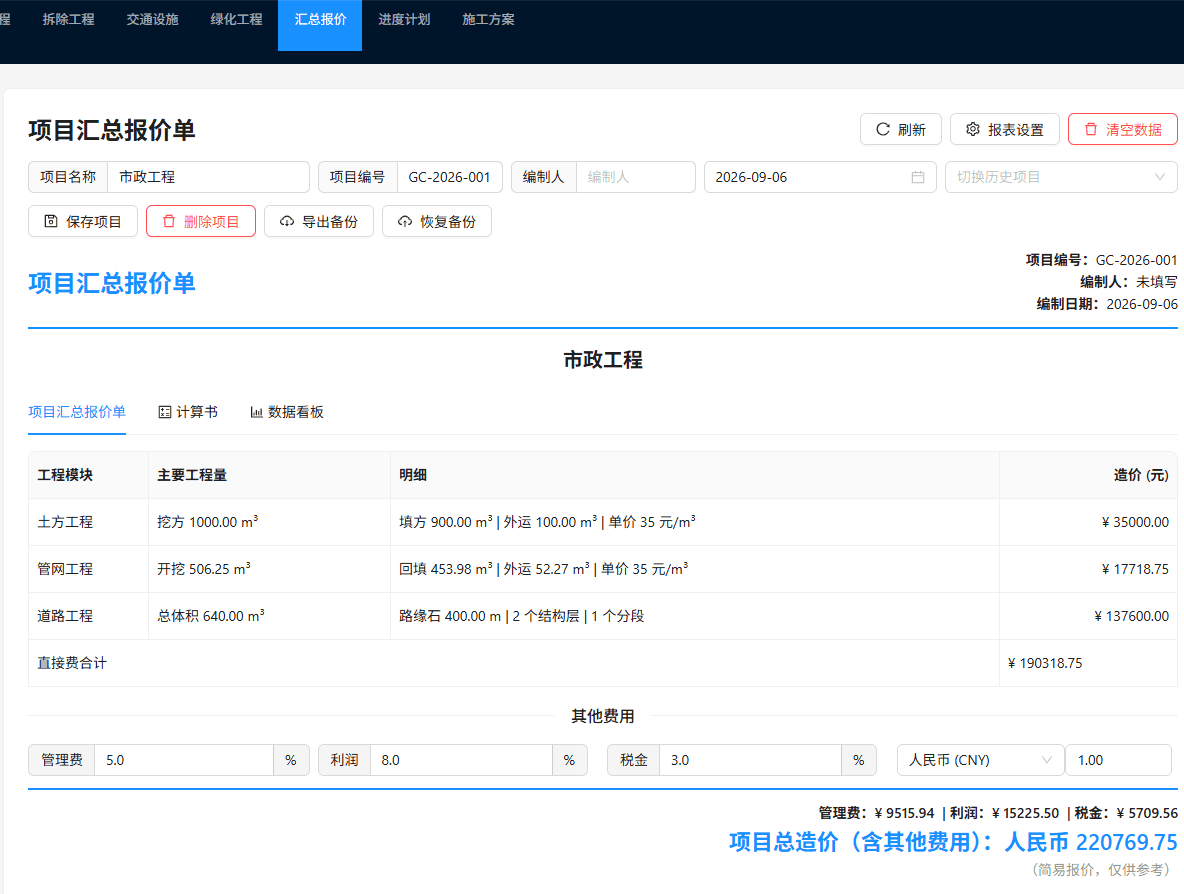This screenshot has width=1184, height=894.
Task: Click the subtotal value ¥ 190318.75
Action: [x=1045, y=663]
